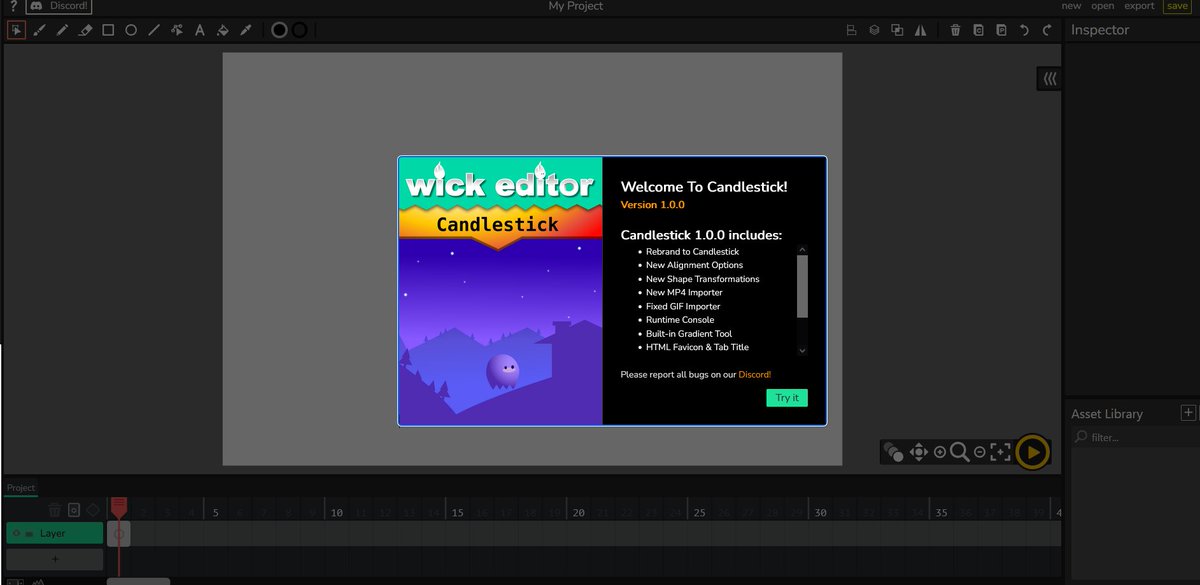Play the project preview

pos(1033,453)
